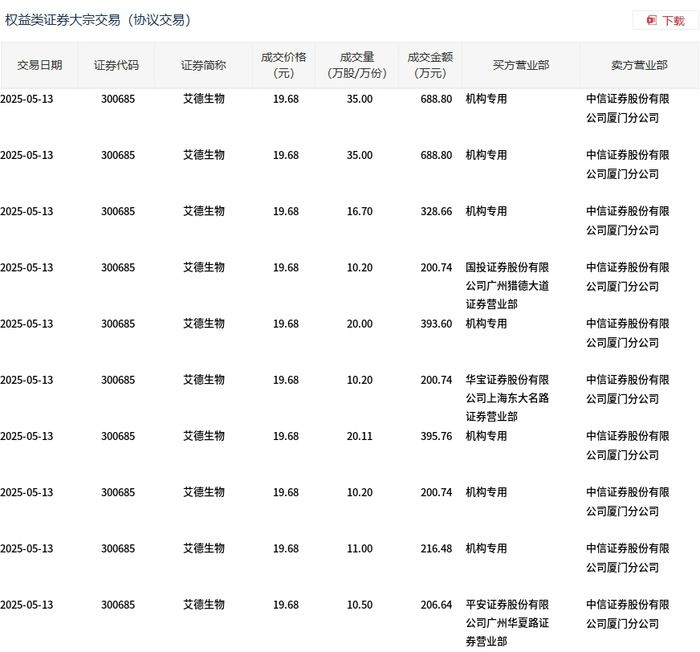This screenshot has height=652, width=700.
Task: Click 机构专用 in the 328.66 row
Action: click(x=486, y=211)
